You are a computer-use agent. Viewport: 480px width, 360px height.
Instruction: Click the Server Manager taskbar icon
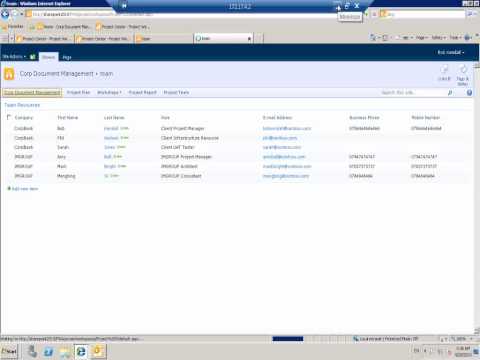click(32, 351)
